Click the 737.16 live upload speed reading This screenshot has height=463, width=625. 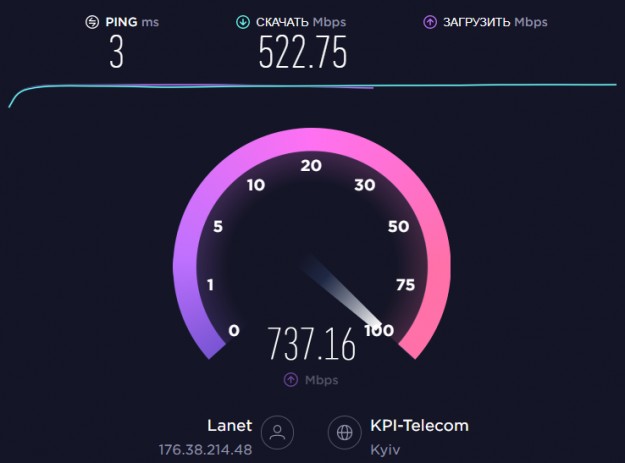pyautogui.click(x=312, y=344)
